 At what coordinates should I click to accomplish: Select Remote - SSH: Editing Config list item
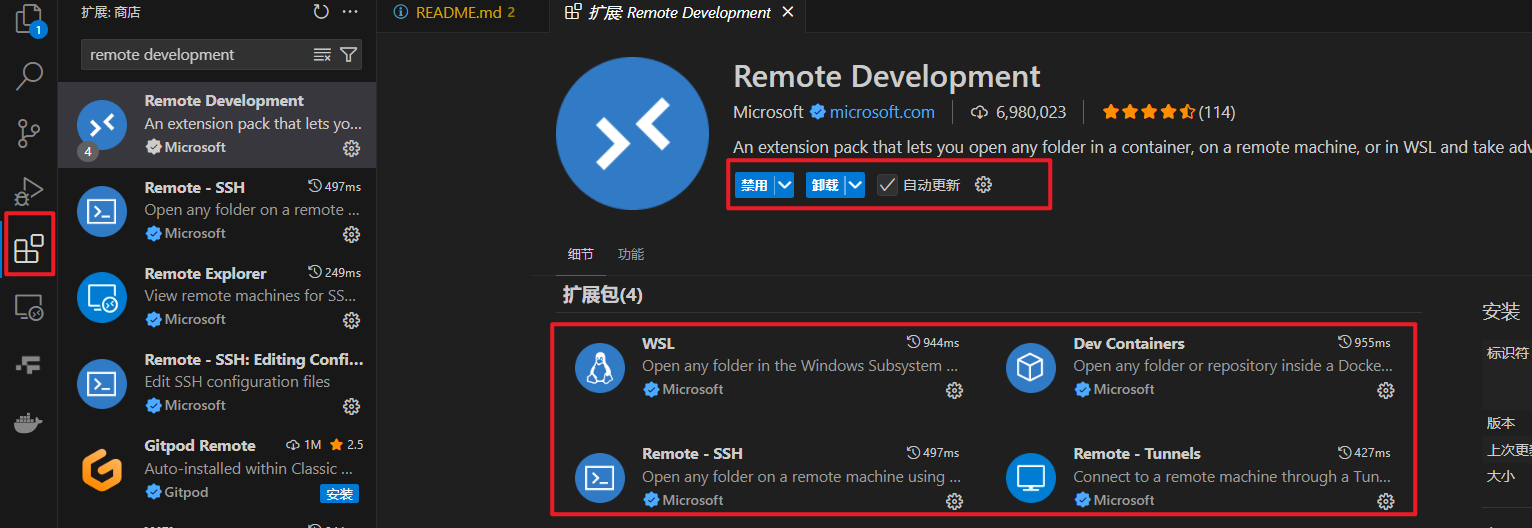(x=217, y=382)
